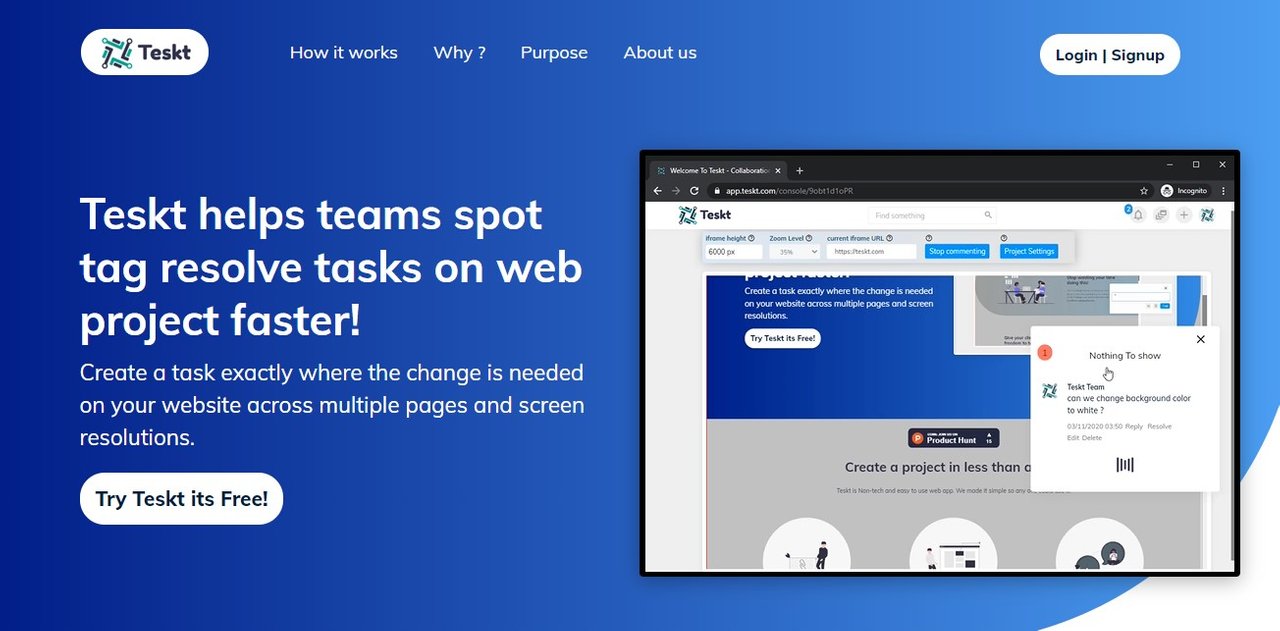Click the Teskt logo in the site header
Screen dimensions: 1280x631
tap(145, 52)
